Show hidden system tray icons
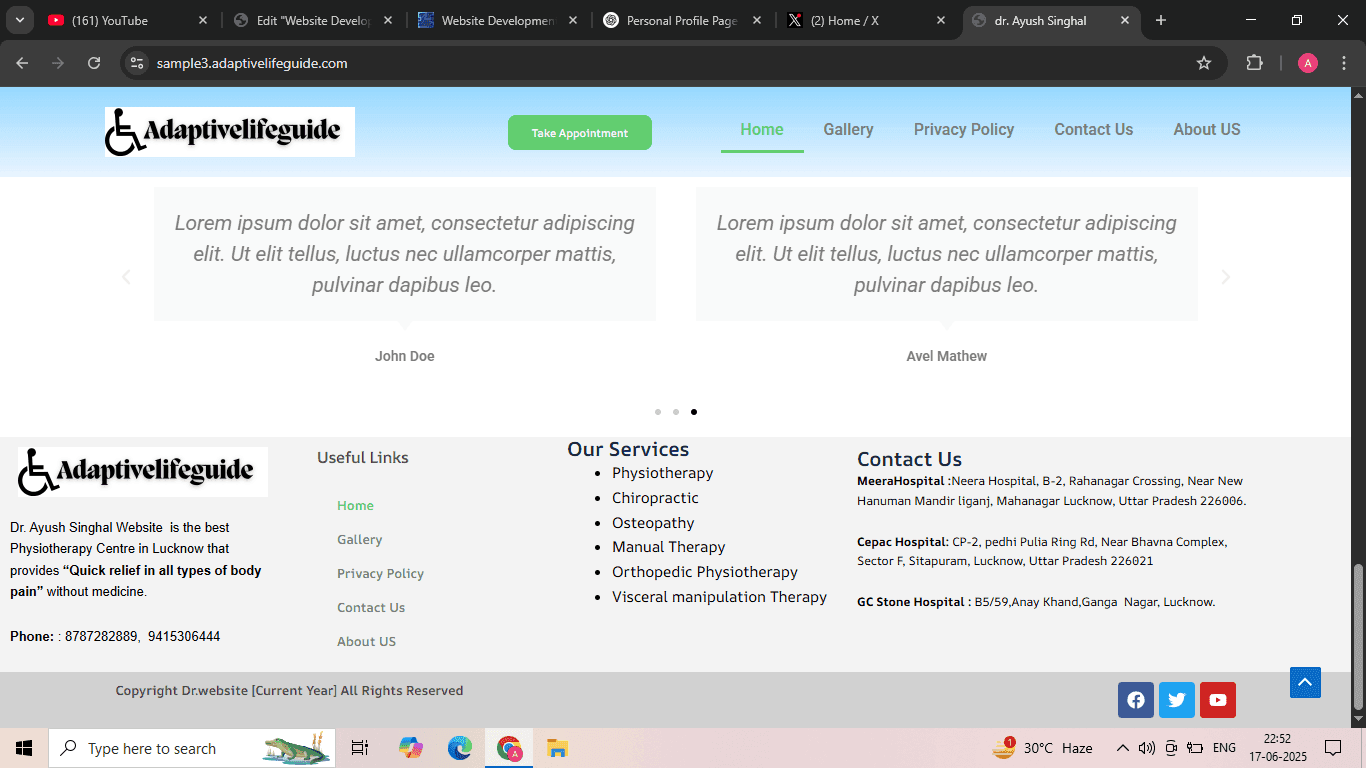This screenshot has width=1366, height=768. click(1122, 748)
